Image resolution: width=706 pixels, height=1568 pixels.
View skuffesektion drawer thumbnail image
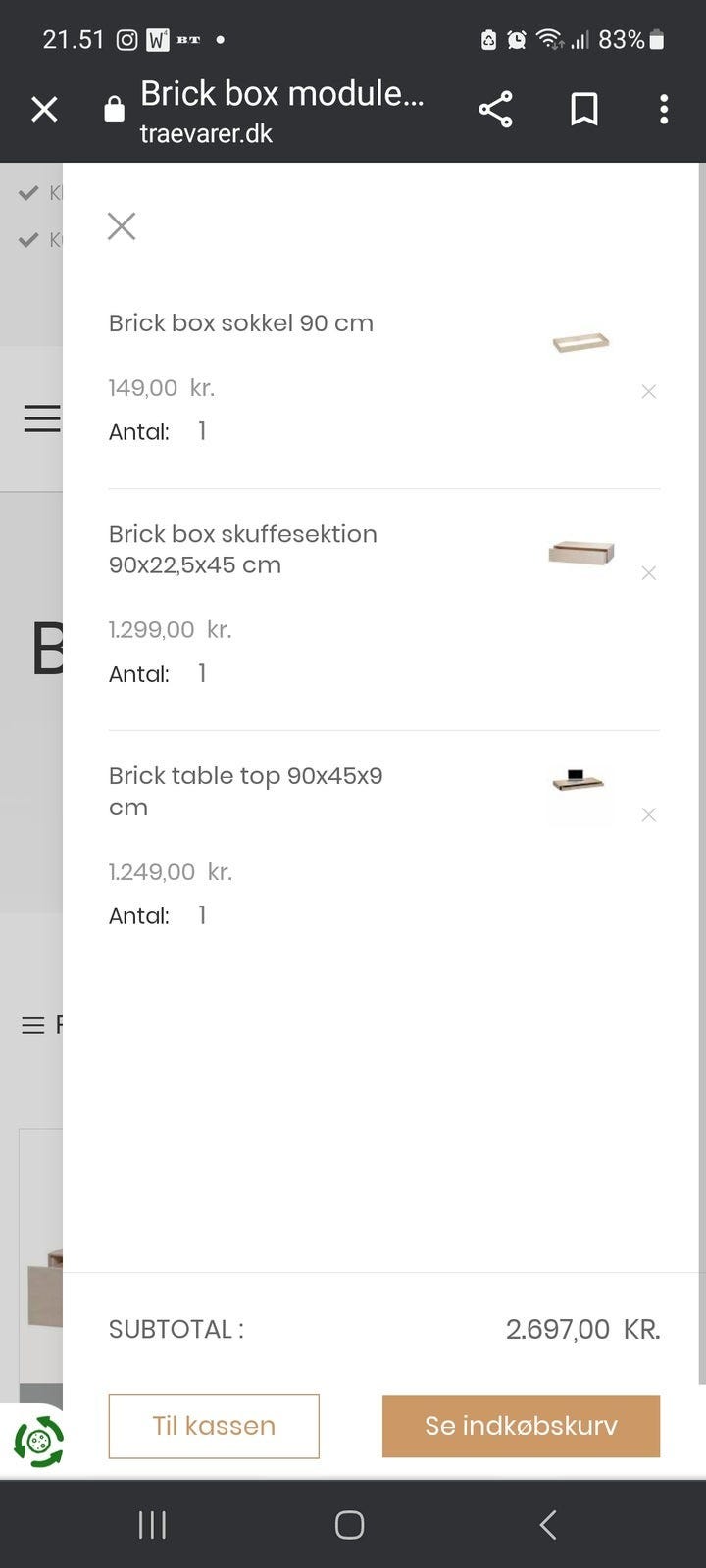[x=580, y=553]
